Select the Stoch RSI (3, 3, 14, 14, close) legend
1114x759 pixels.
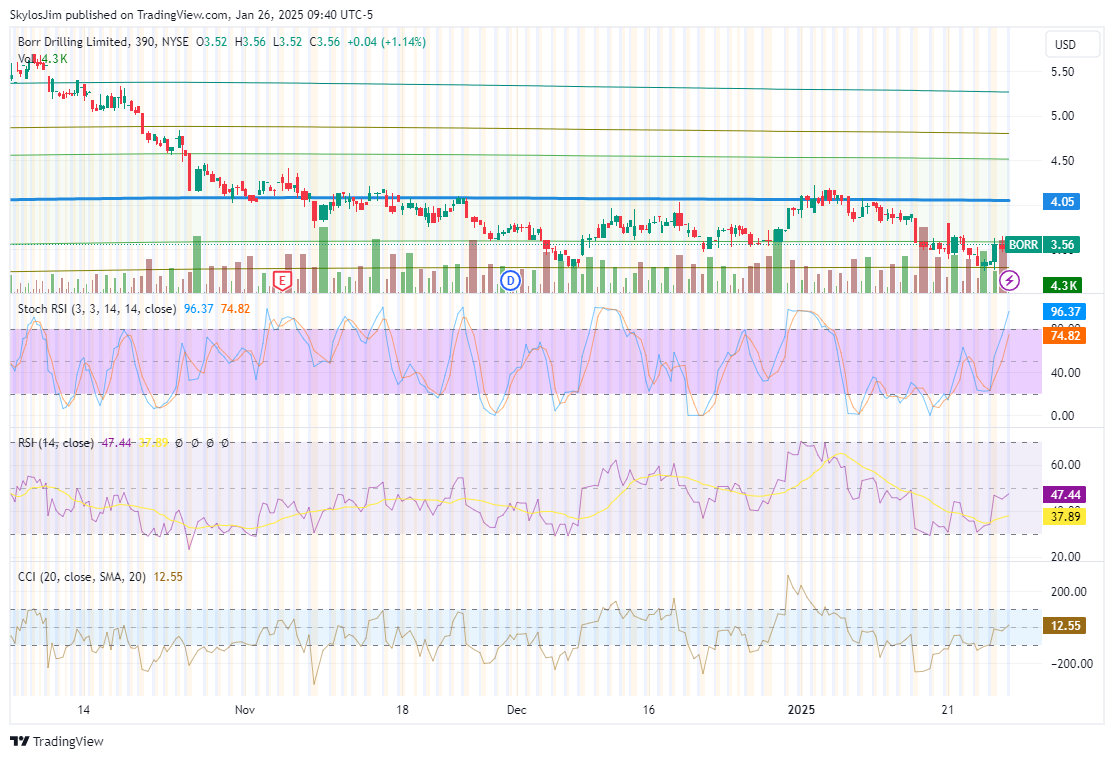click(x=97, y=309)
